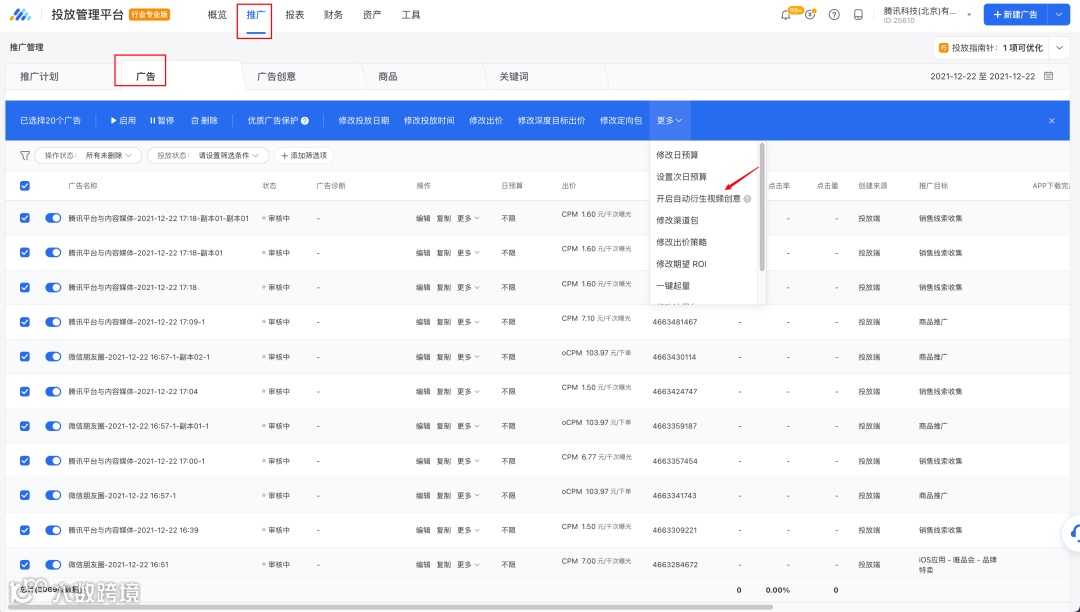
Task: Uncheck row 微信朋友圈-2021-12-22 16:51
Action: coord(25,564)
